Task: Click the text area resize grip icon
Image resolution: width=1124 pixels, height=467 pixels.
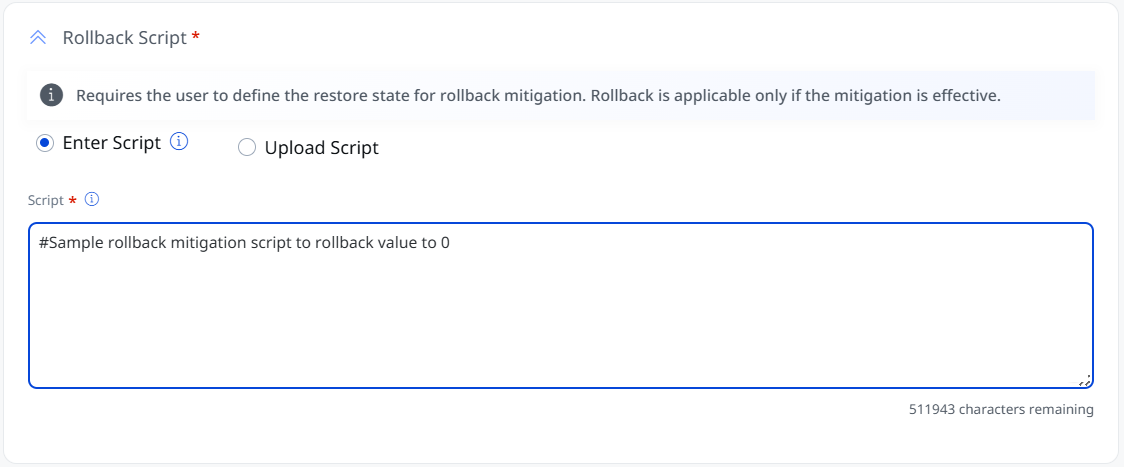Action: click(1085, 380)
